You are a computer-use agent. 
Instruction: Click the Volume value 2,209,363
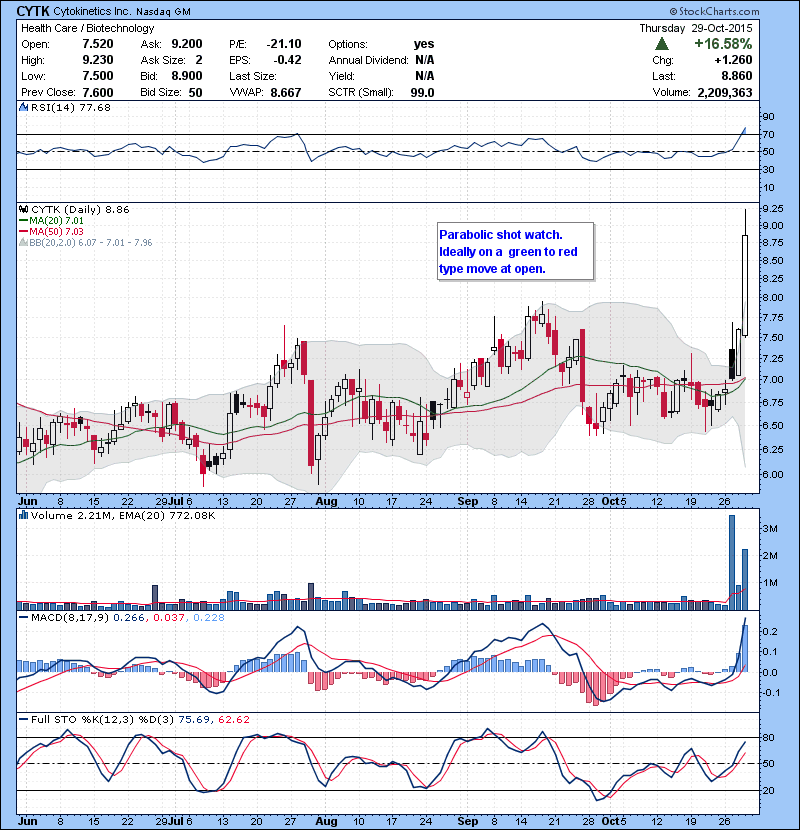tap(725, 92)
